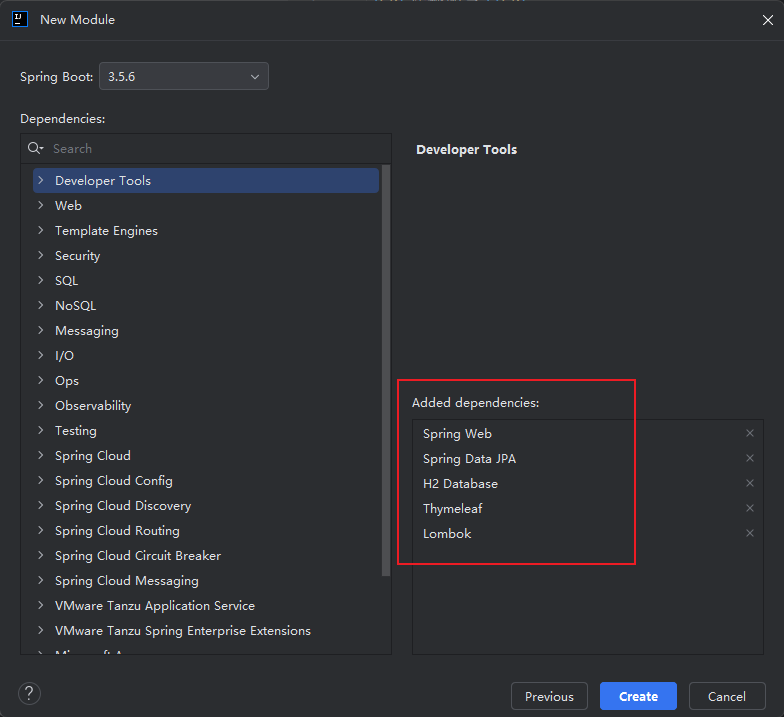Select Spring Cloud Messaging row

click(x=206, y=580)
